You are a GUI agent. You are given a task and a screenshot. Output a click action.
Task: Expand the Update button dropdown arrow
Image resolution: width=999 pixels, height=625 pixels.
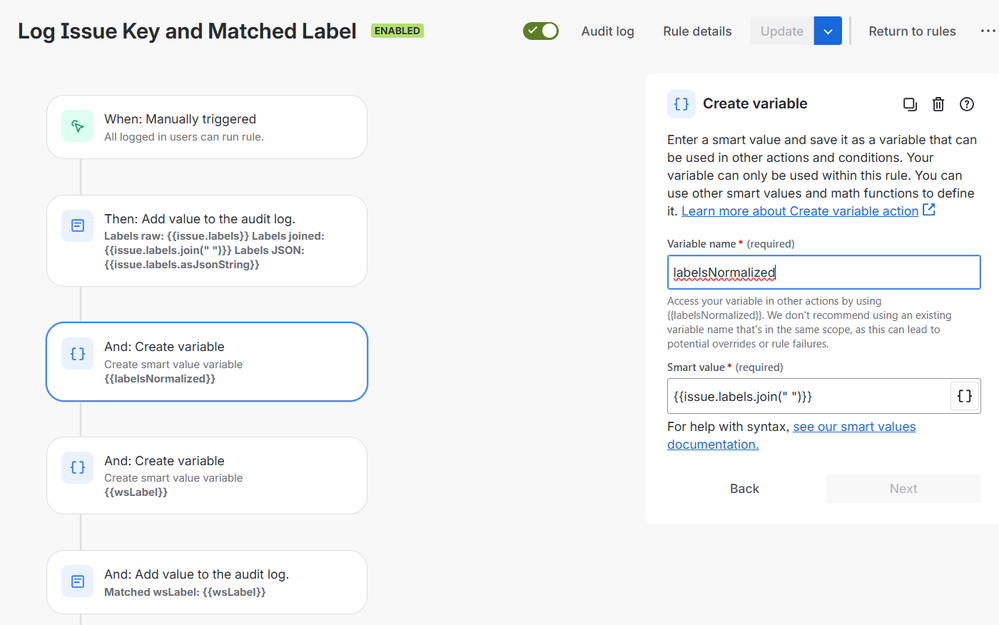[x=828, y=31]
